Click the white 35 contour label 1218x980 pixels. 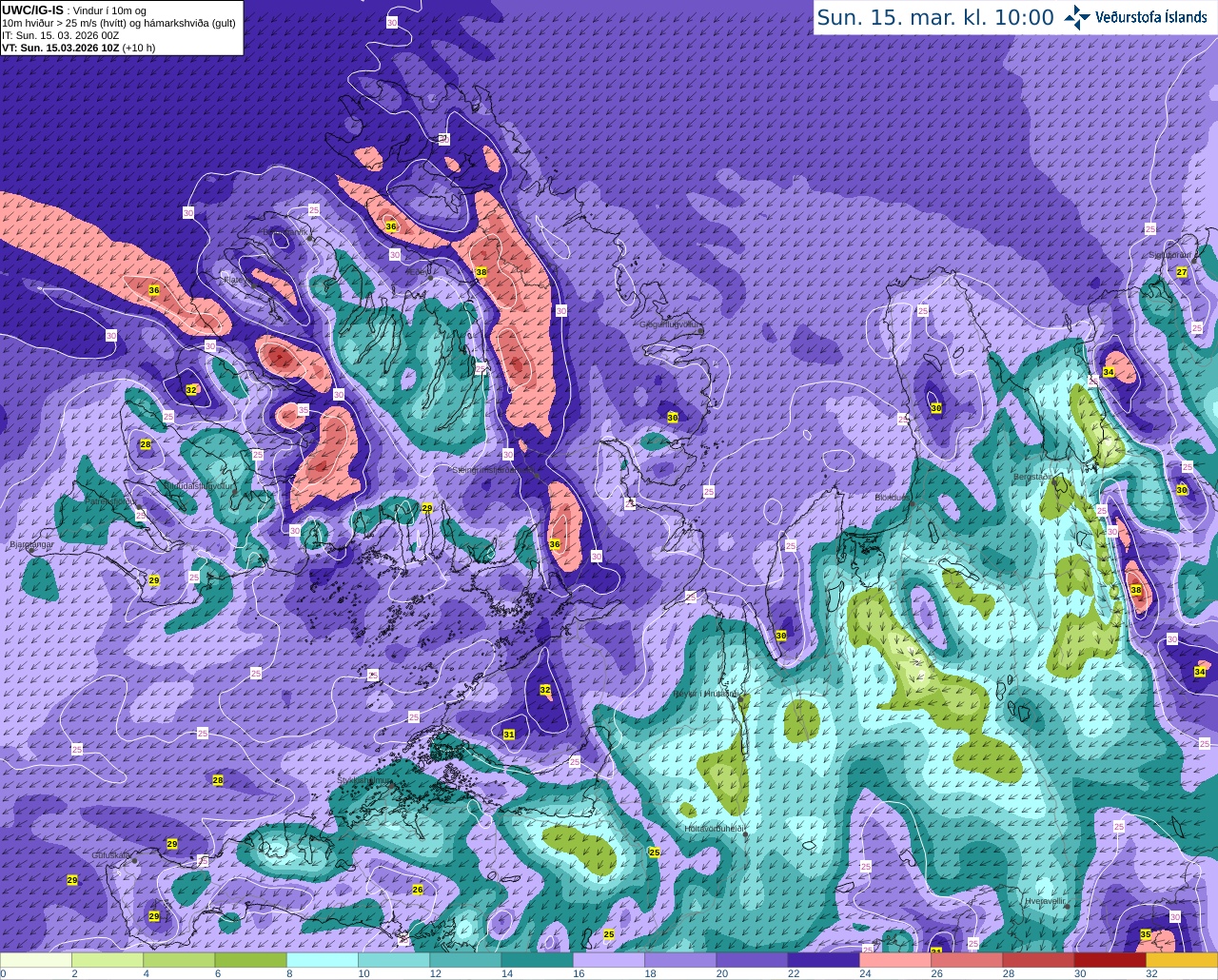click(304, 410)
